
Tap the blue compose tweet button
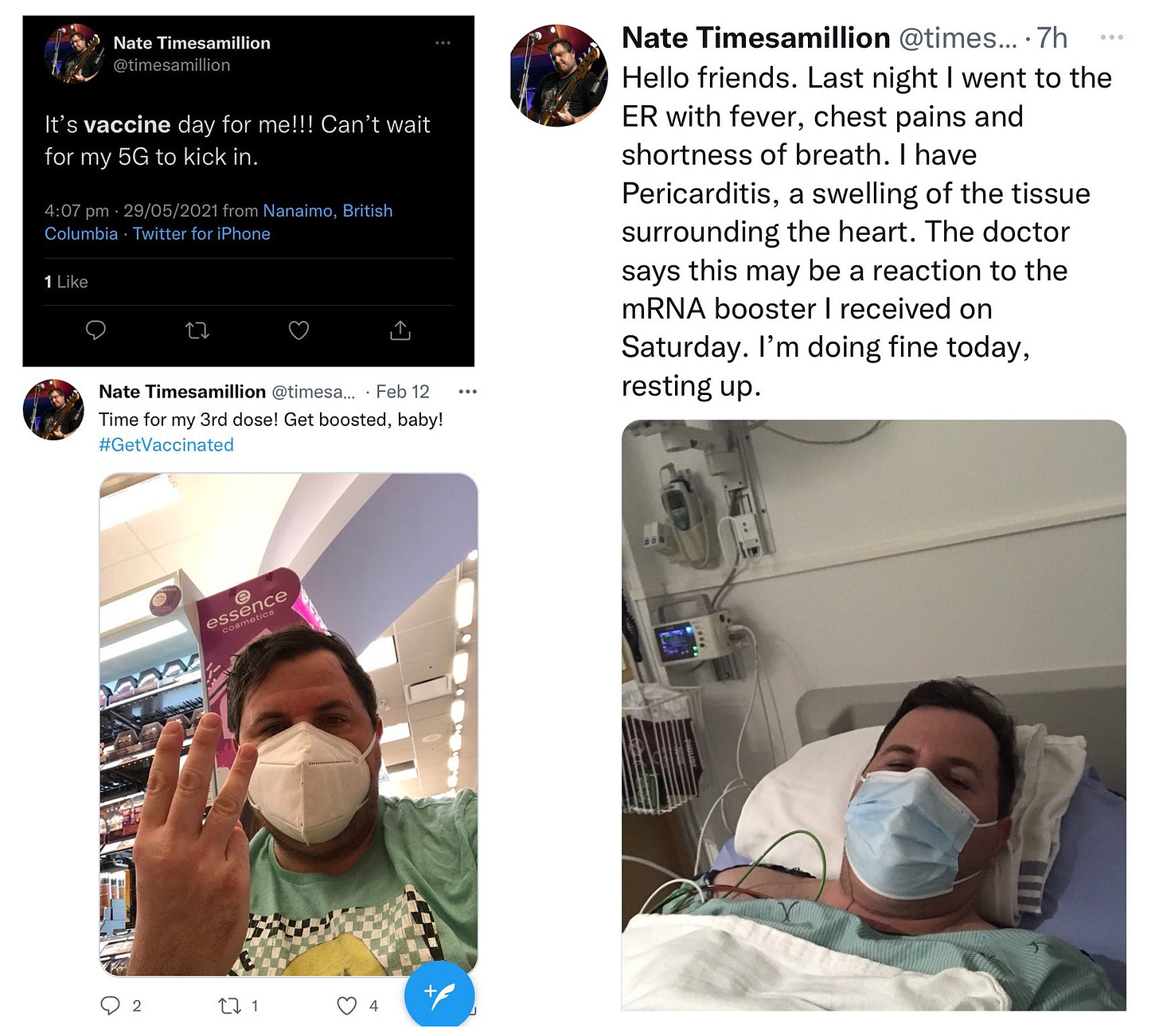(439, 995)
